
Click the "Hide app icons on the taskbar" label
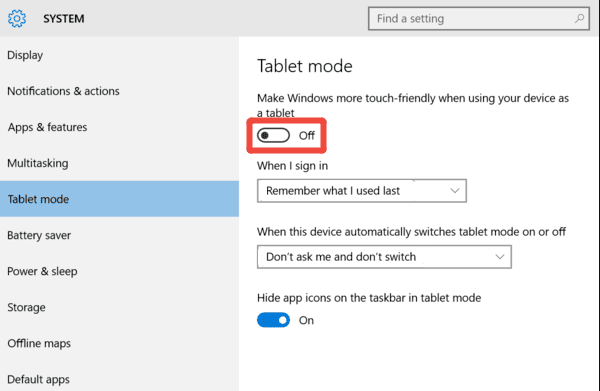click(x=369, y=298)
